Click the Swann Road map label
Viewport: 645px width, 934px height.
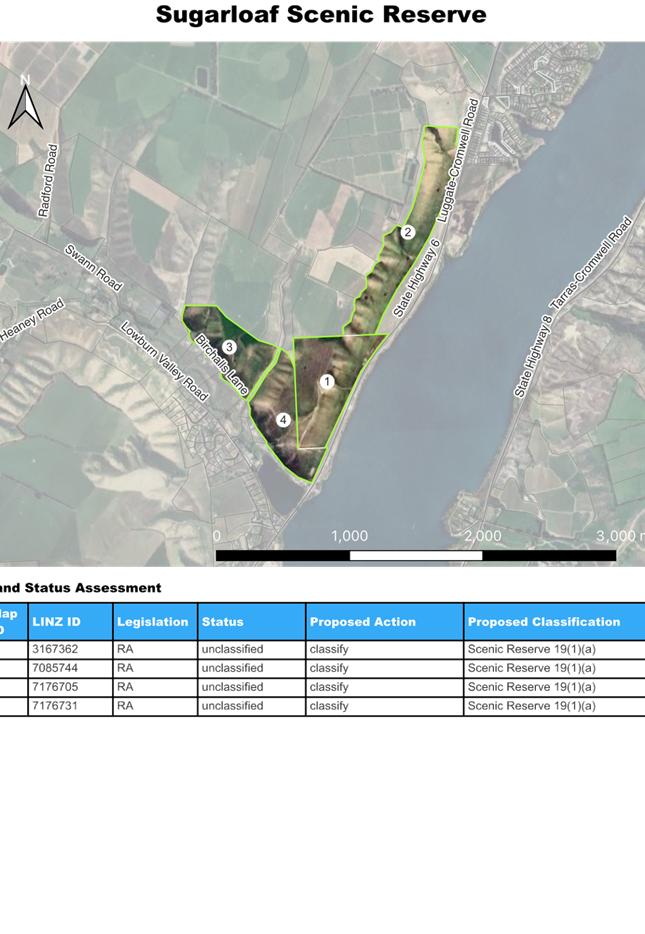coord(92,268)
